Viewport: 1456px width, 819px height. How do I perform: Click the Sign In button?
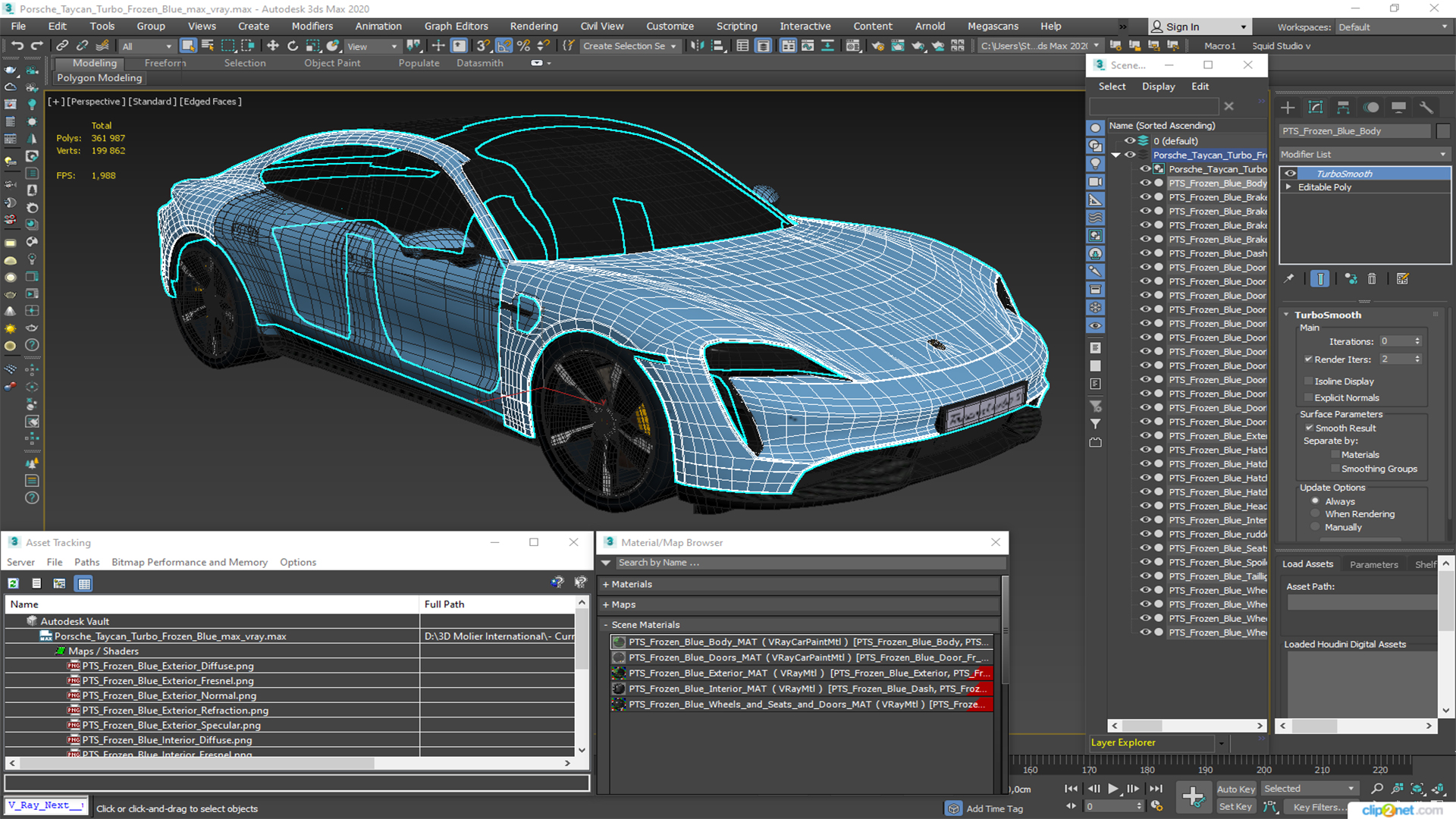[x=1200, y=27]
